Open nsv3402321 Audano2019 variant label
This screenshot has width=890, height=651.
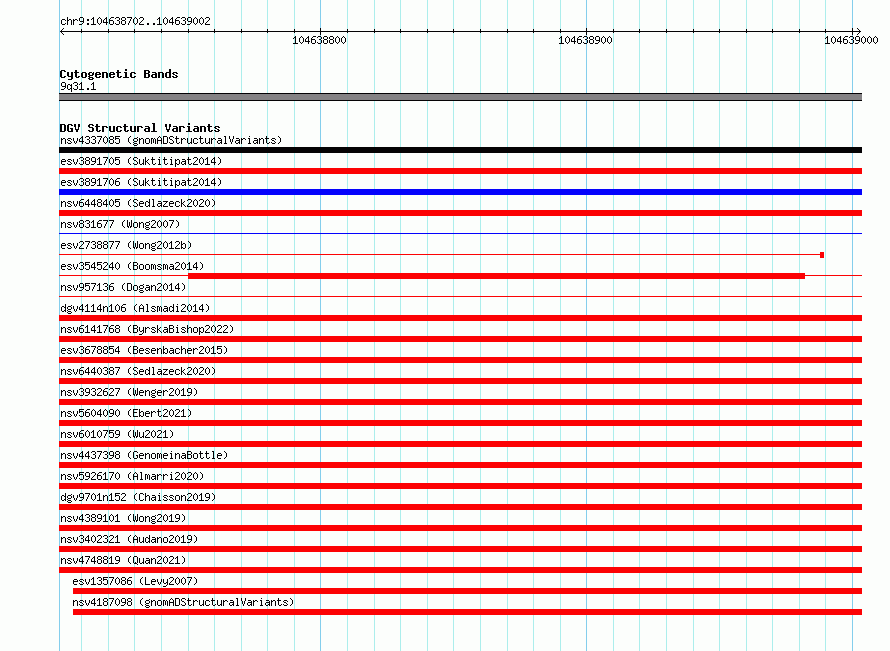point(129,539)
